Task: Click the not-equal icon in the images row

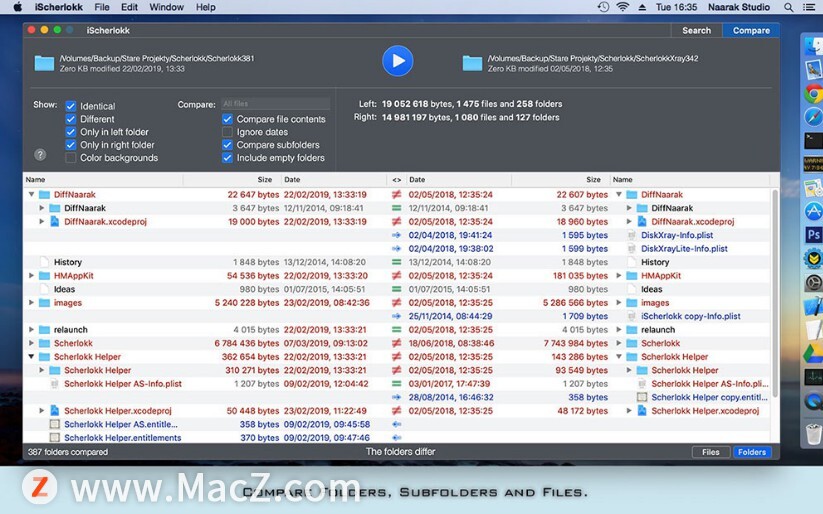Action: (x=396, y=302)
